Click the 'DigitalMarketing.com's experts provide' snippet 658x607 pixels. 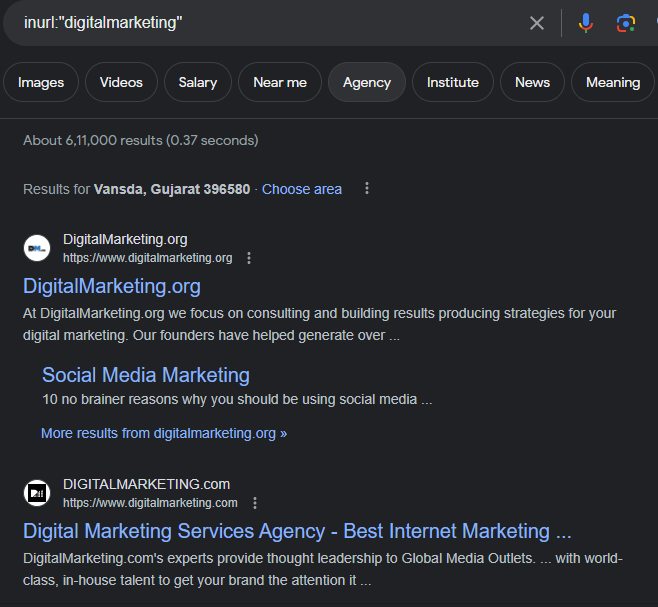[323, 569]
